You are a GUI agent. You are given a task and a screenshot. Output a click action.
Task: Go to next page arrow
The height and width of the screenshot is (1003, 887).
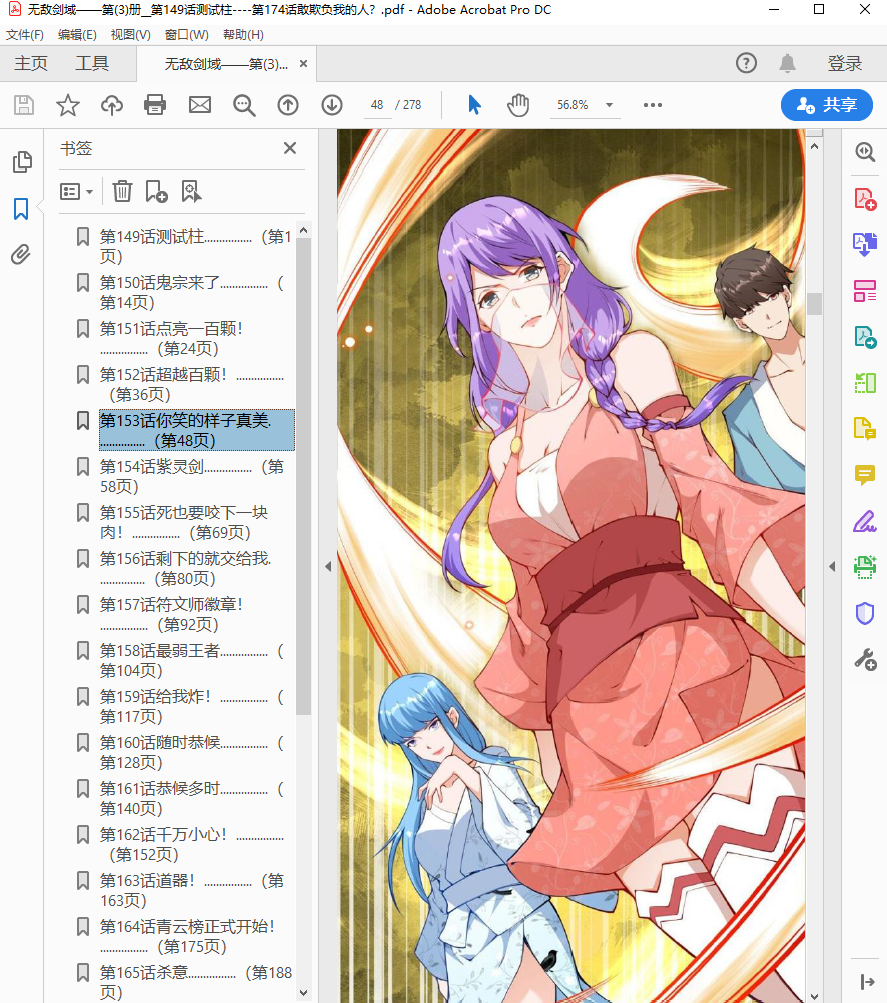[332, 105]
